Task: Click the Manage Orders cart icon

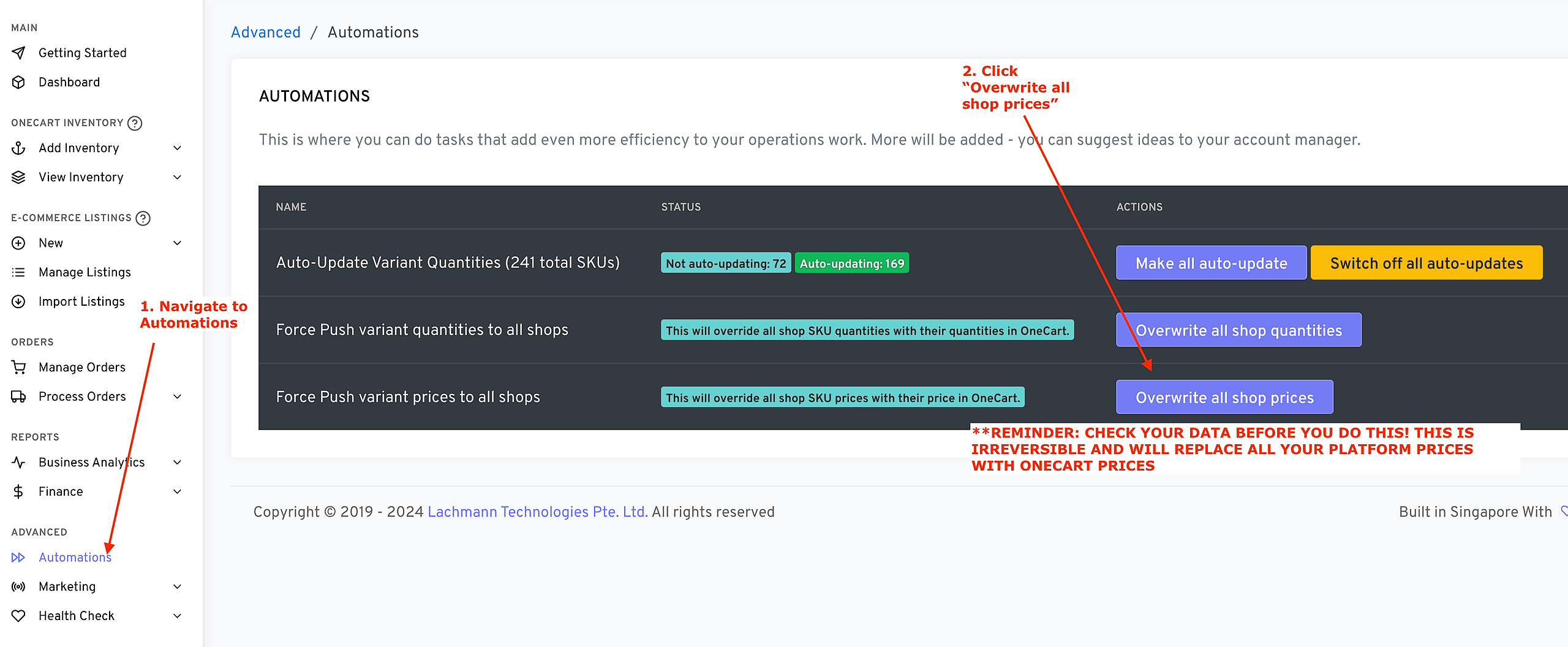Action: tap(18, 367)
